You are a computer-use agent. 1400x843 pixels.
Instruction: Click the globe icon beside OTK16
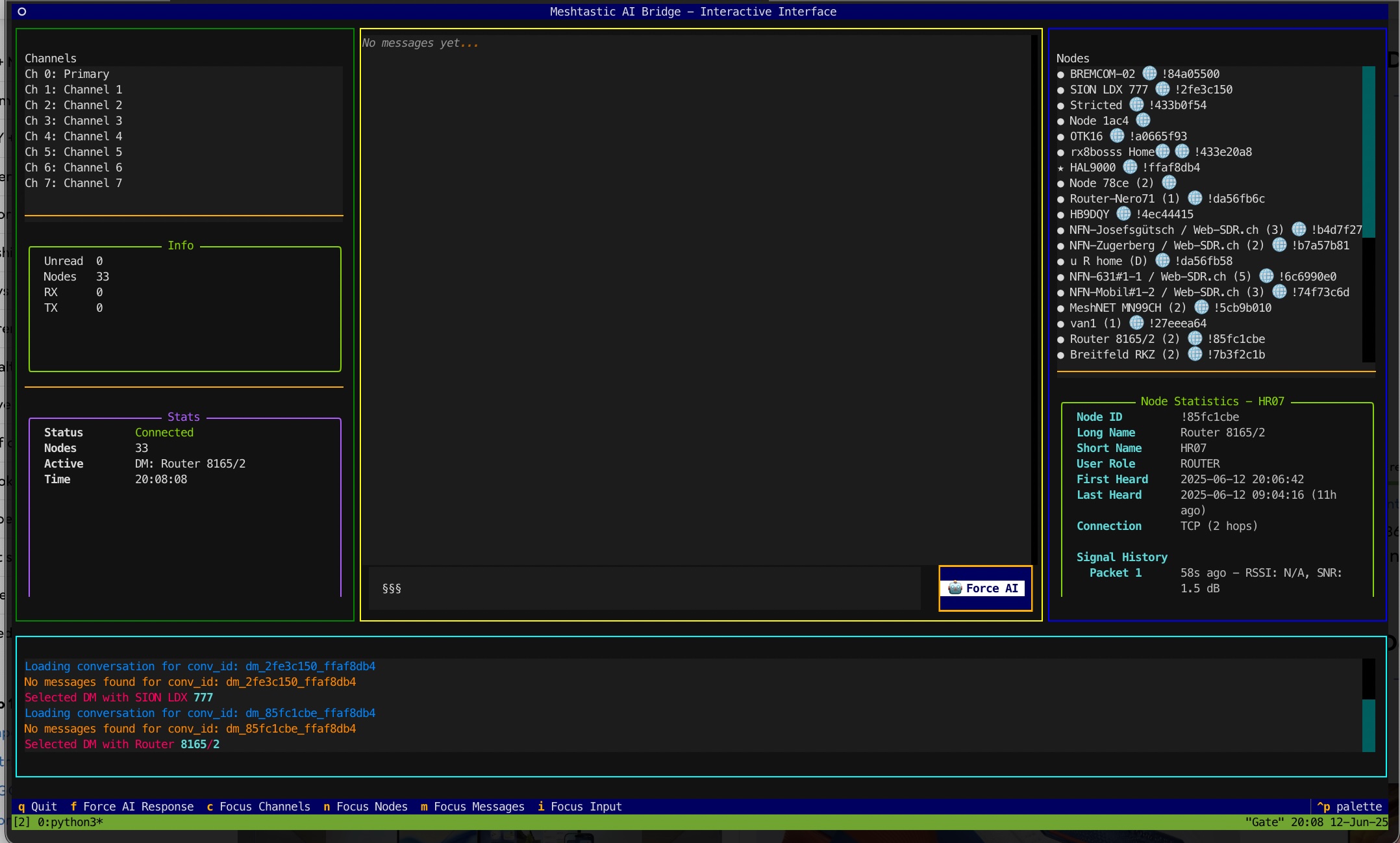[1117, 136]
